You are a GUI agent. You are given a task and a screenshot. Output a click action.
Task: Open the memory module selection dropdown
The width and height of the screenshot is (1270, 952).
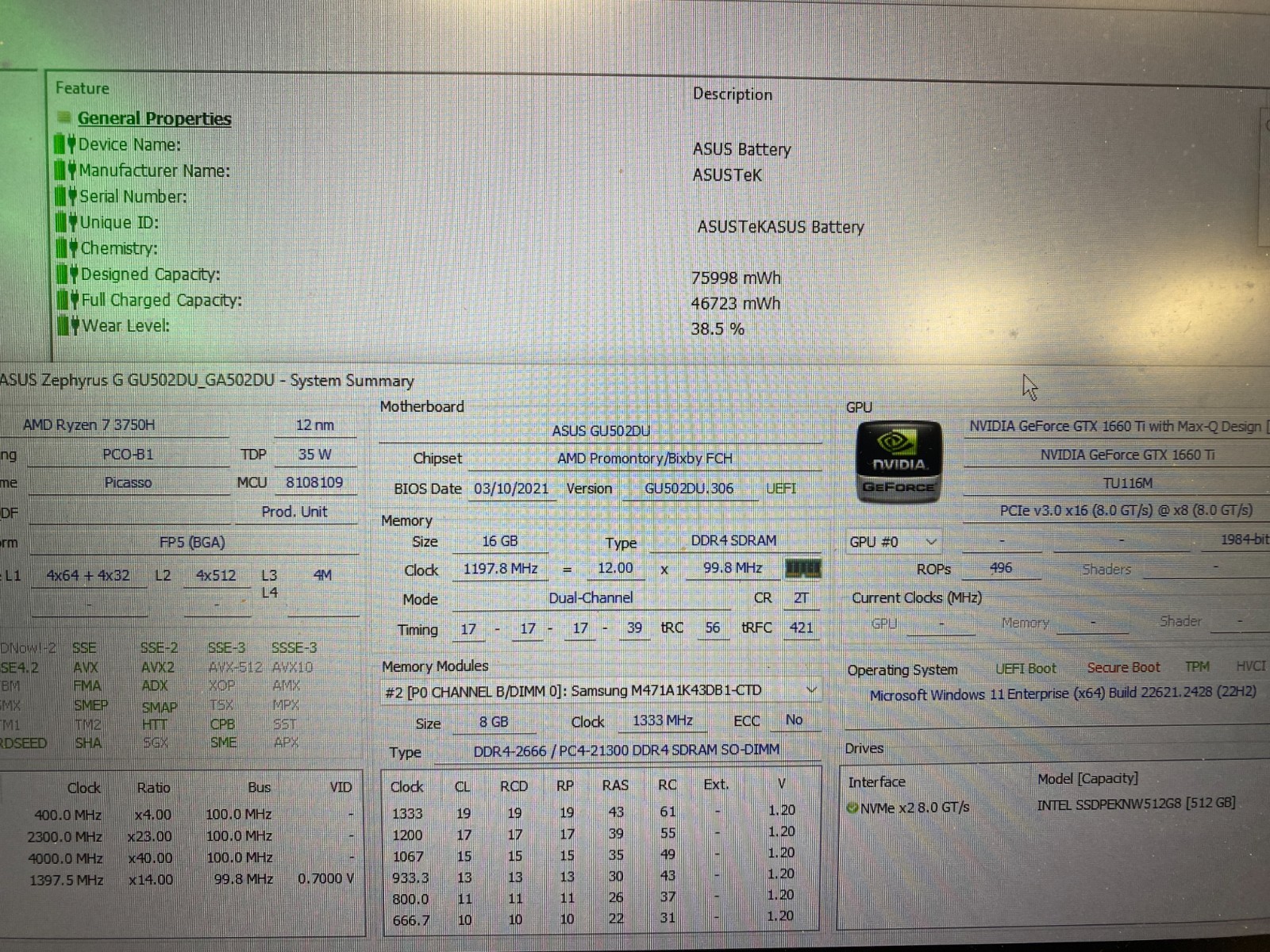tap(601, 691)
